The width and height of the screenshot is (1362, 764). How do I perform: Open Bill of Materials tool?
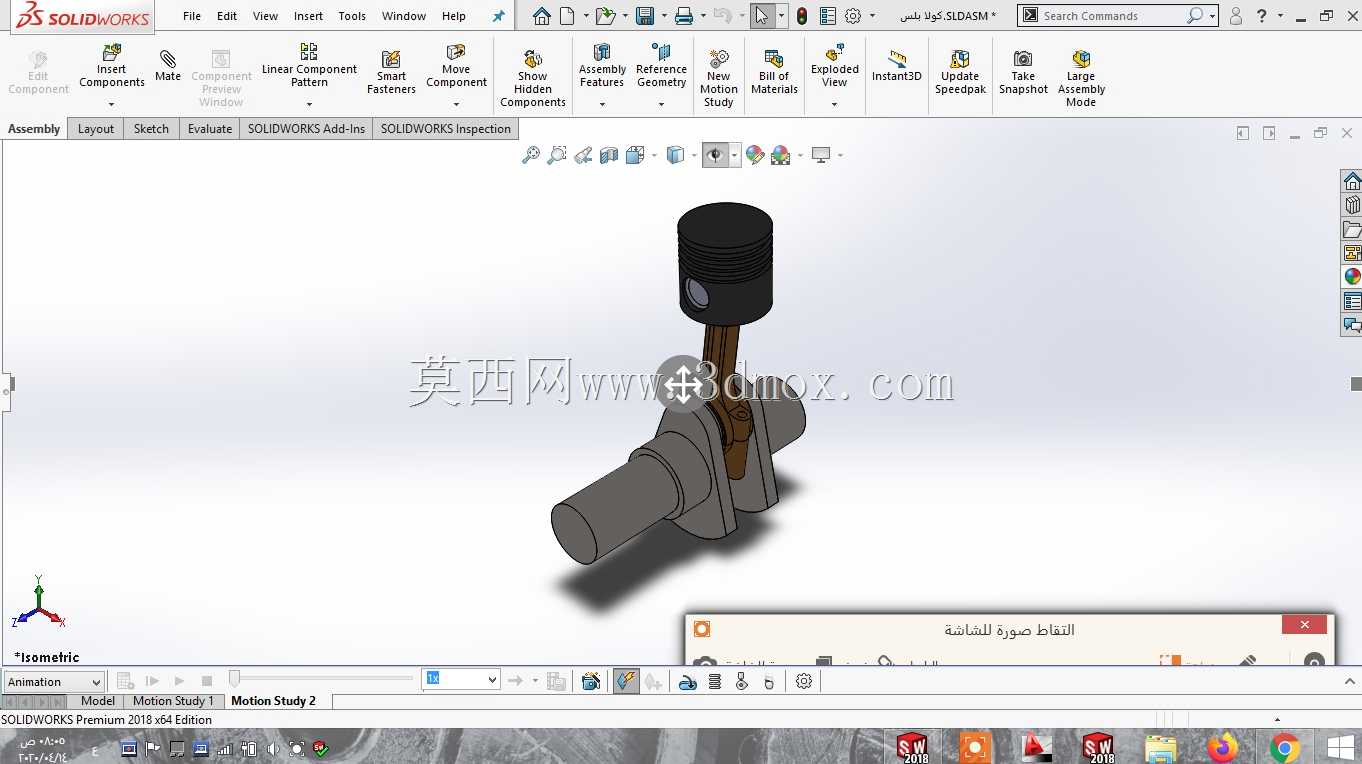(774, 72)
